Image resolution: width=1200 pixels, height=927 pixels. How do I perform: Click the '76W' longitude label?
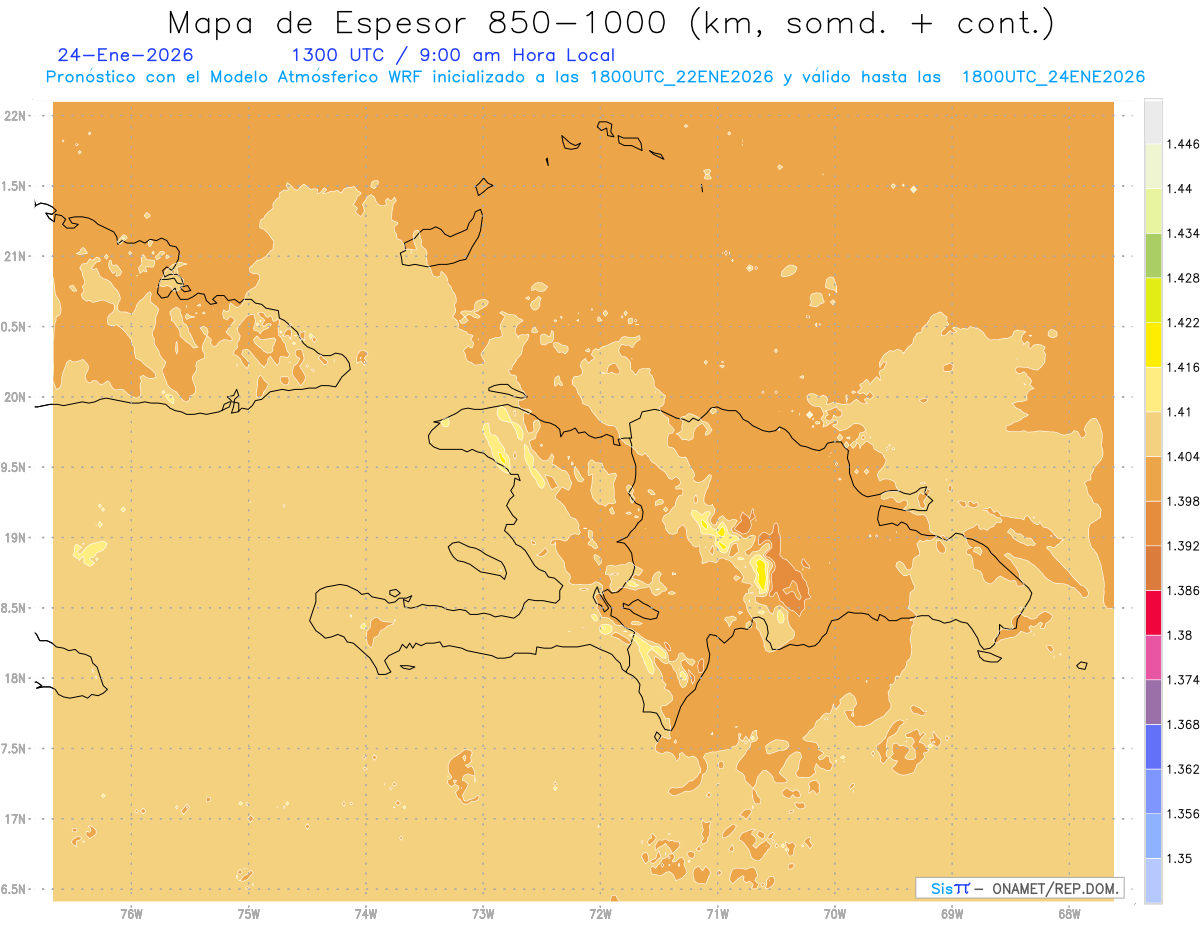131,912
